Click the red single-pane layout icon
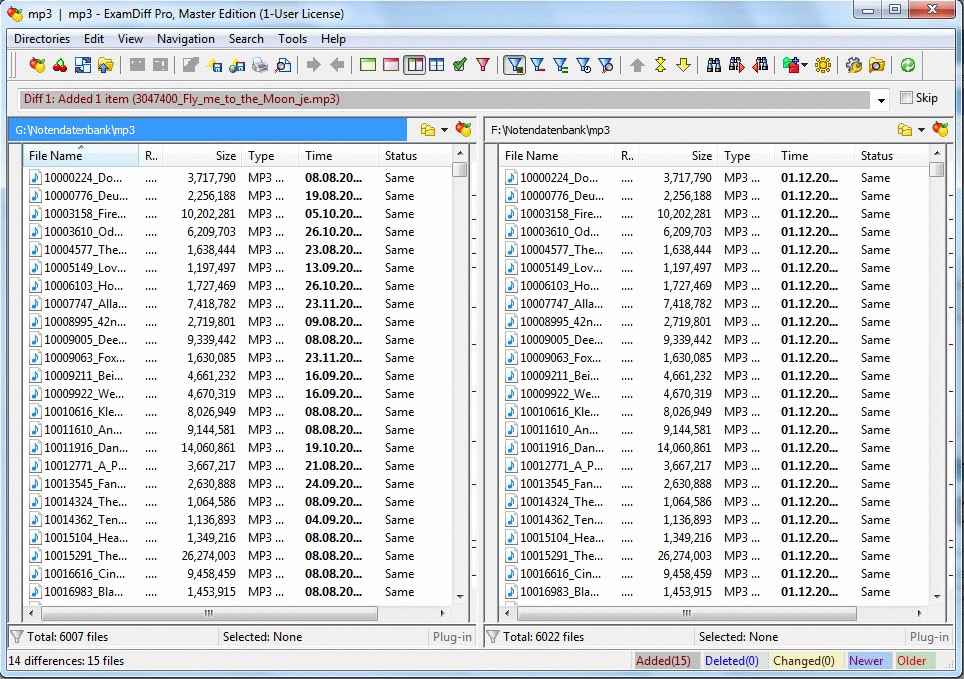Image resolution: width=964 pixels, height=679 pixels. coord(391,65)
